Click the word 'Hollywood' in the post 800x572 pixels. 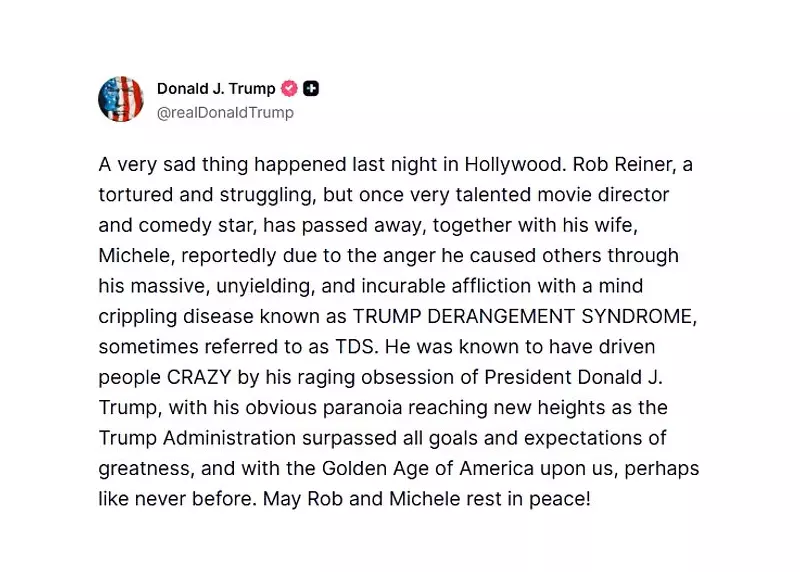[x=480, y=164]
